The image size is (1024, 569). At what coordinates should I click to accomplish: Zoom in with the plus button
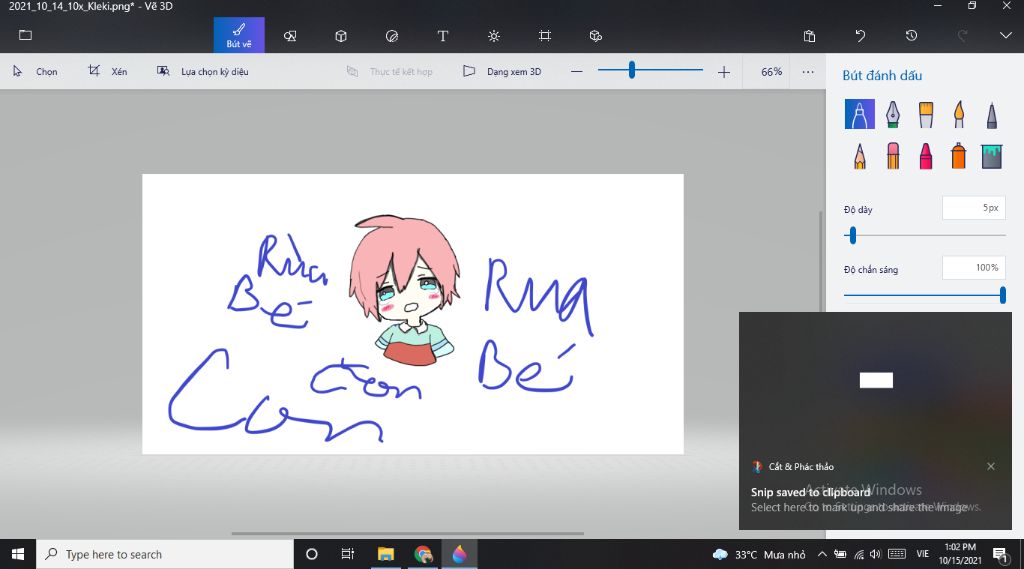(x=724, y=72)
